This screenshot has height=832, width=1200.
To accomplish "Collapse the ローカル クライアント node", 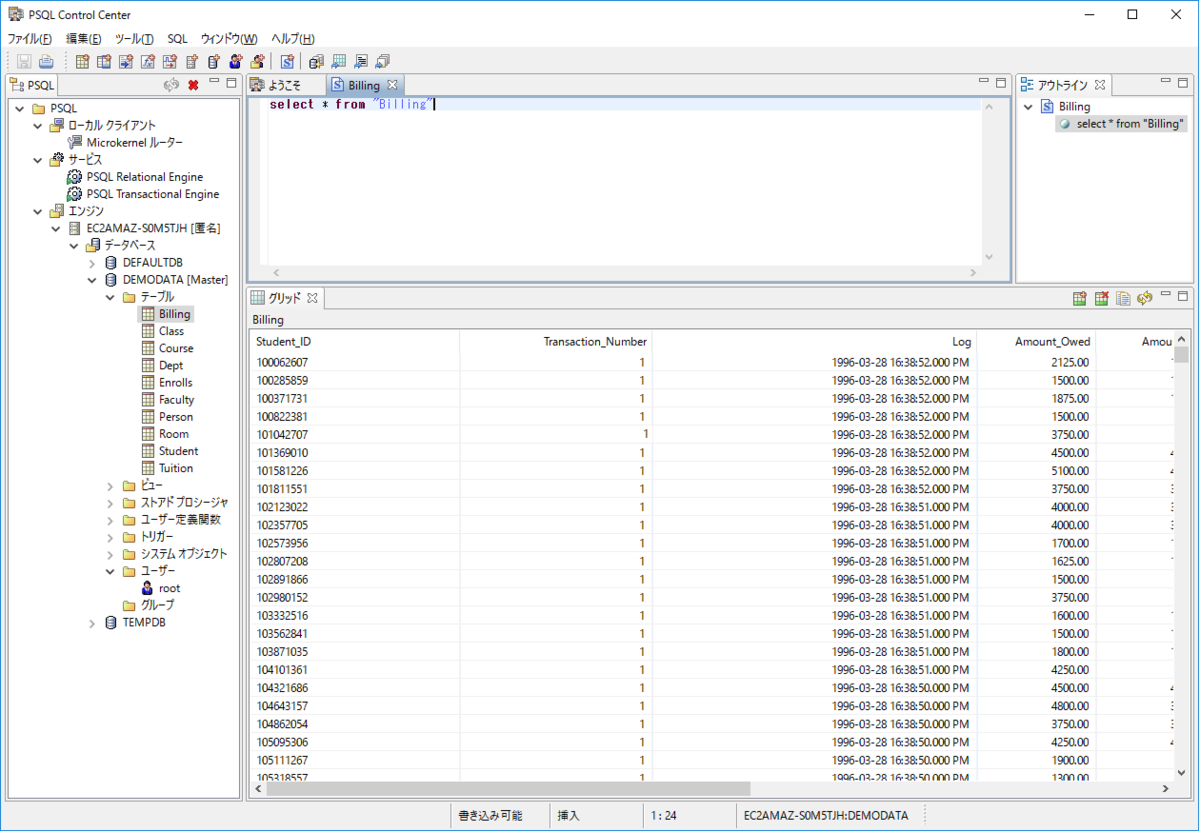I will (x=38, y=125).
